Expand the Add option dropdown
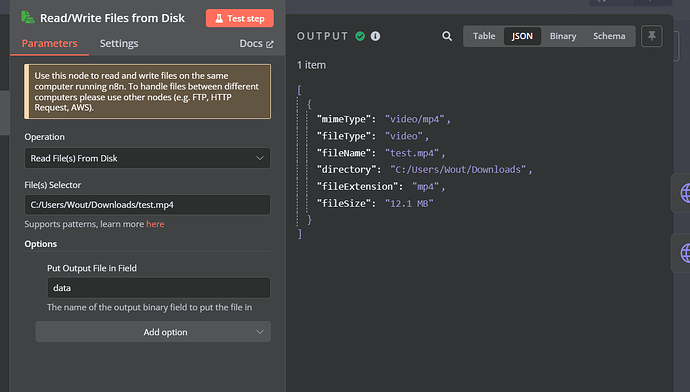 point(153,332)
